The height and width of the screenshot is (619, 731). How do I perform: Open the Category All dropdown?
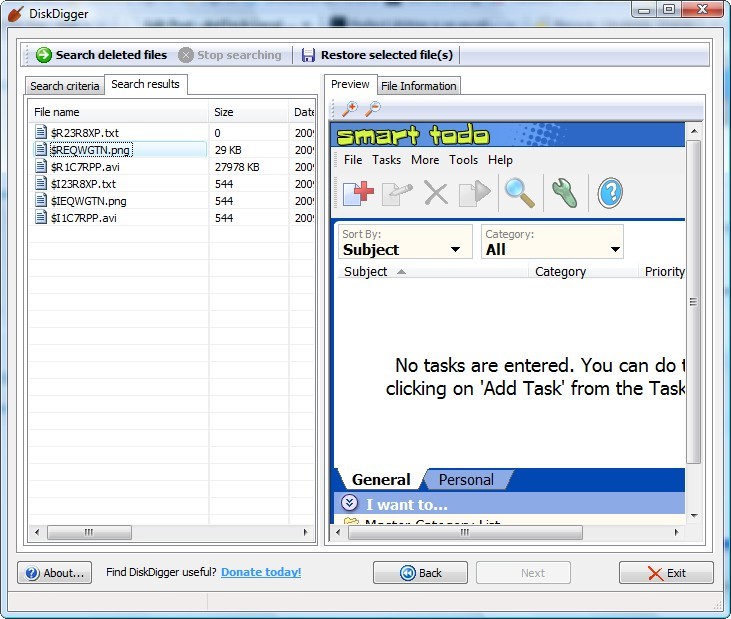tap(552, 241)
